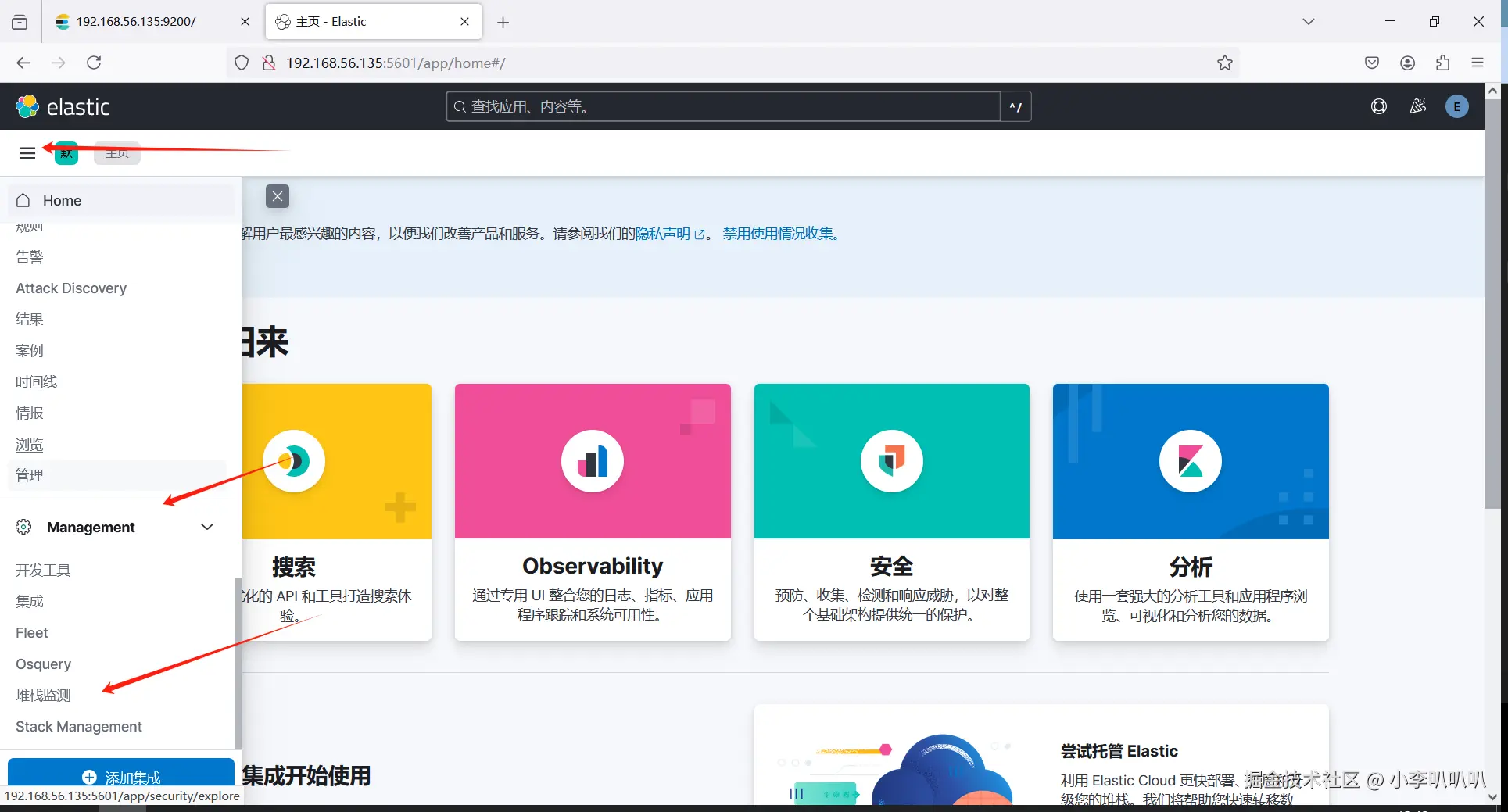Image resolution: width=1508 pixels, height=812 pixels.
Task: Open the Firefox application menu
Action: point(1478,63)
